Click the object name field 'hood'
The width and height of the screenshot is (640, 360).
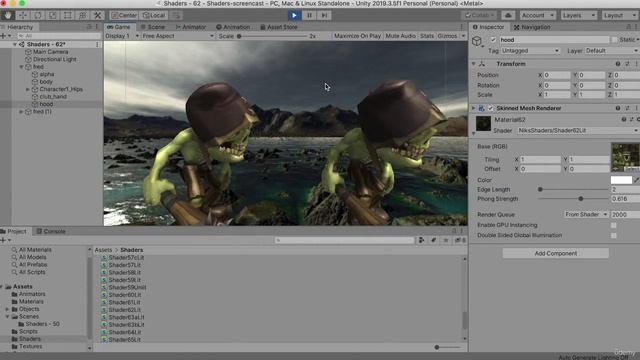point(553,40)
